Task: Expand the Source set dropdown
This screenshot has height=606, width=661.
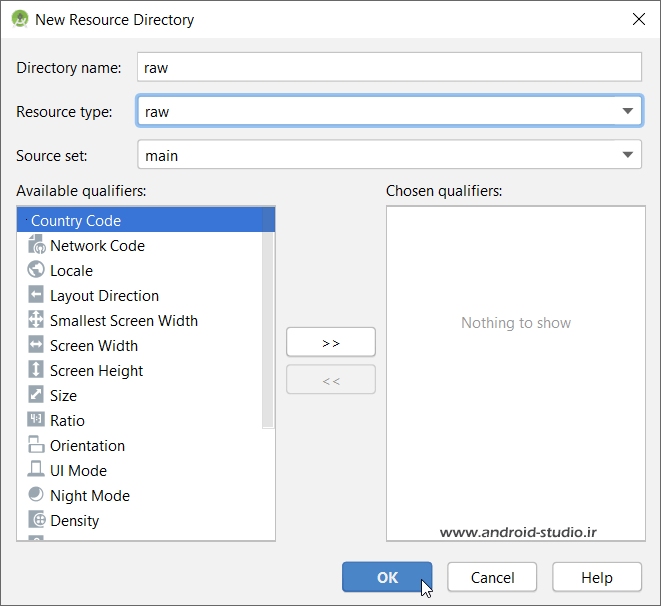Action: point(626,155)
